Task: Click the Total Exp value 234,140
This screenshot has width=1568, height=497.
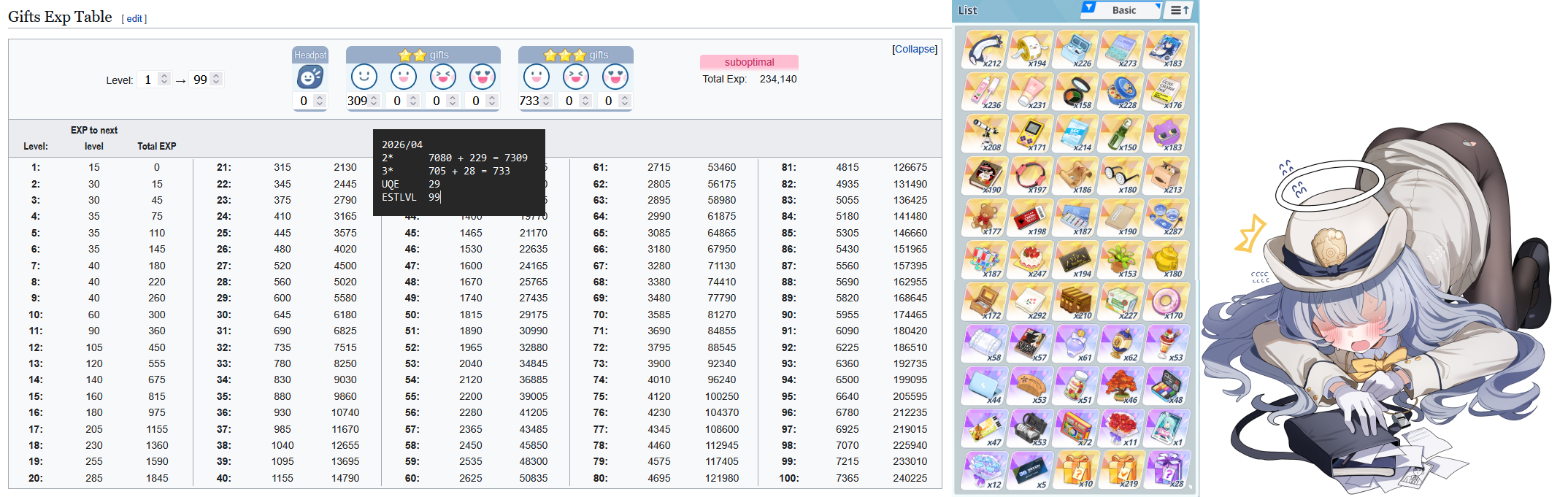Action: click(x=778, y=79)
